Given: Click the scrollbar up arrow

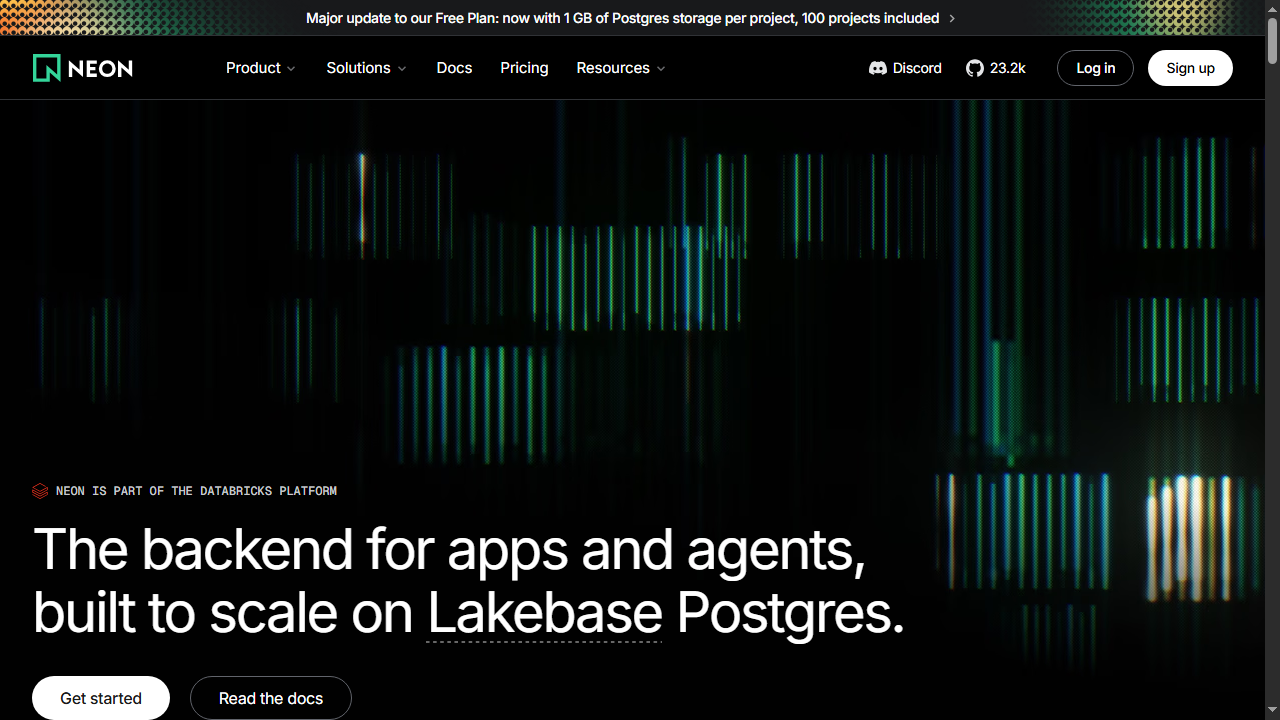Looking at the screenshot, I should [1272, 8].
